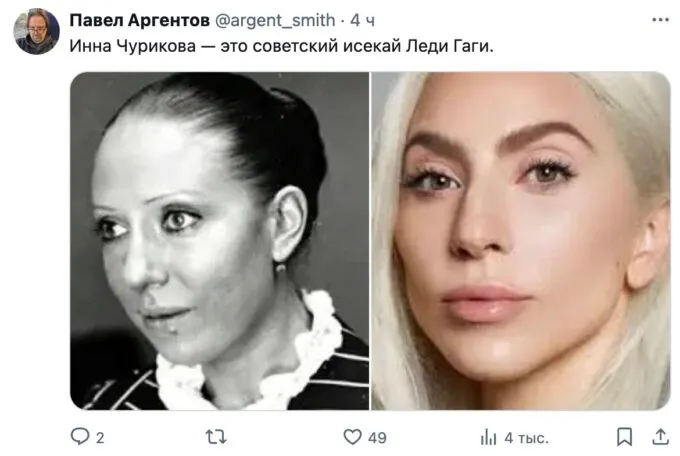
Task: Open the three-dot more options menu
Action: [660, 20]
